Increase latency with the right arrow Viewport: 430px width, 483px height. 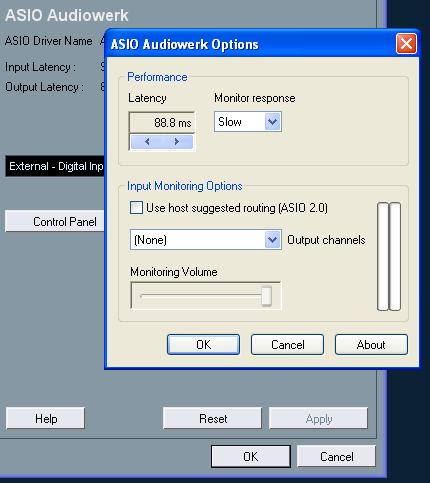point(177,142)
